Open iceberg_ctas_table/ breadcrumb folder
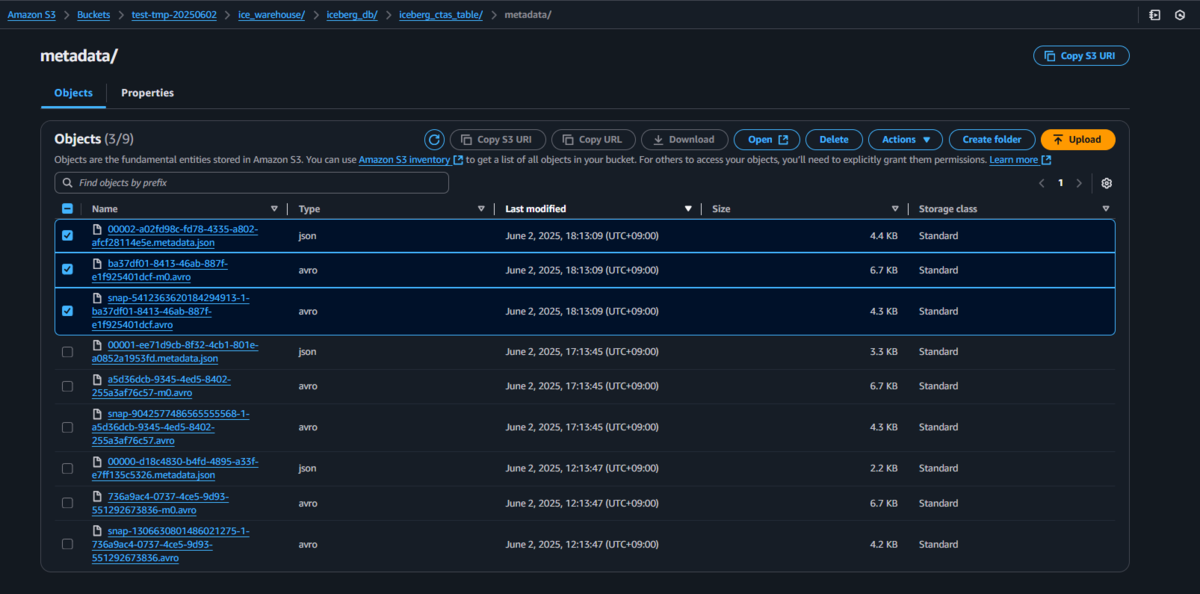 click(x=441, y=15)
